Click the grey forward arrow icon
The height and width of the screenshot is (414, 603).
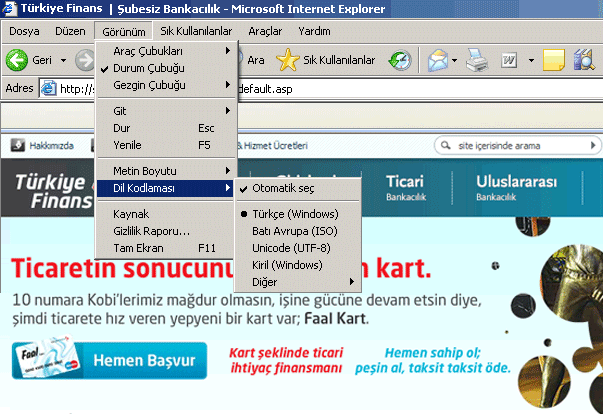pos(84,60)
